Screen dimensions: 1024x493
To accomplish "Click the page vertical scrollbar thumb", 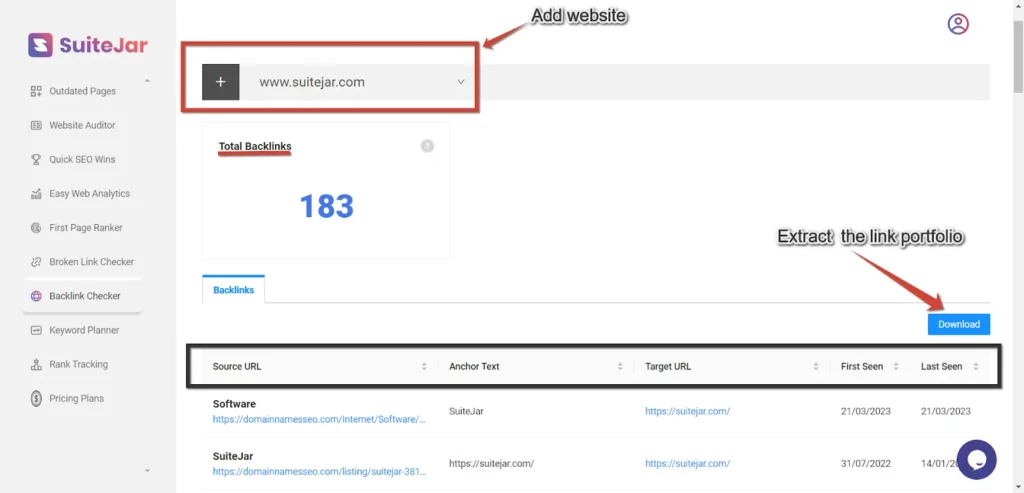I will tap(1018, 57).
